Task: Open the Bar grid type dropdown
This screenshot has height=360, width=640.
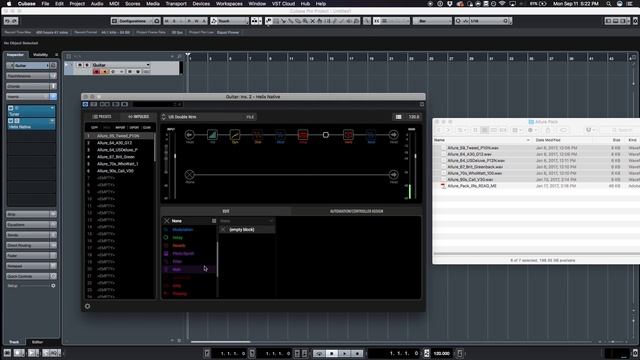Action: pos(433,21)
